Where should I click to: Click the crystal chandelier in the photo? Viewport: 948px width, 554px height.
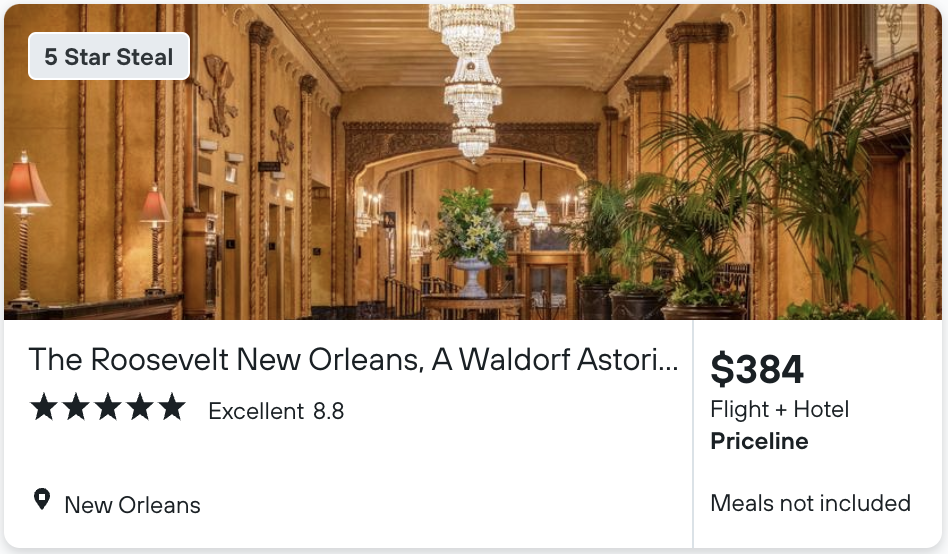[x=472, y=79]
